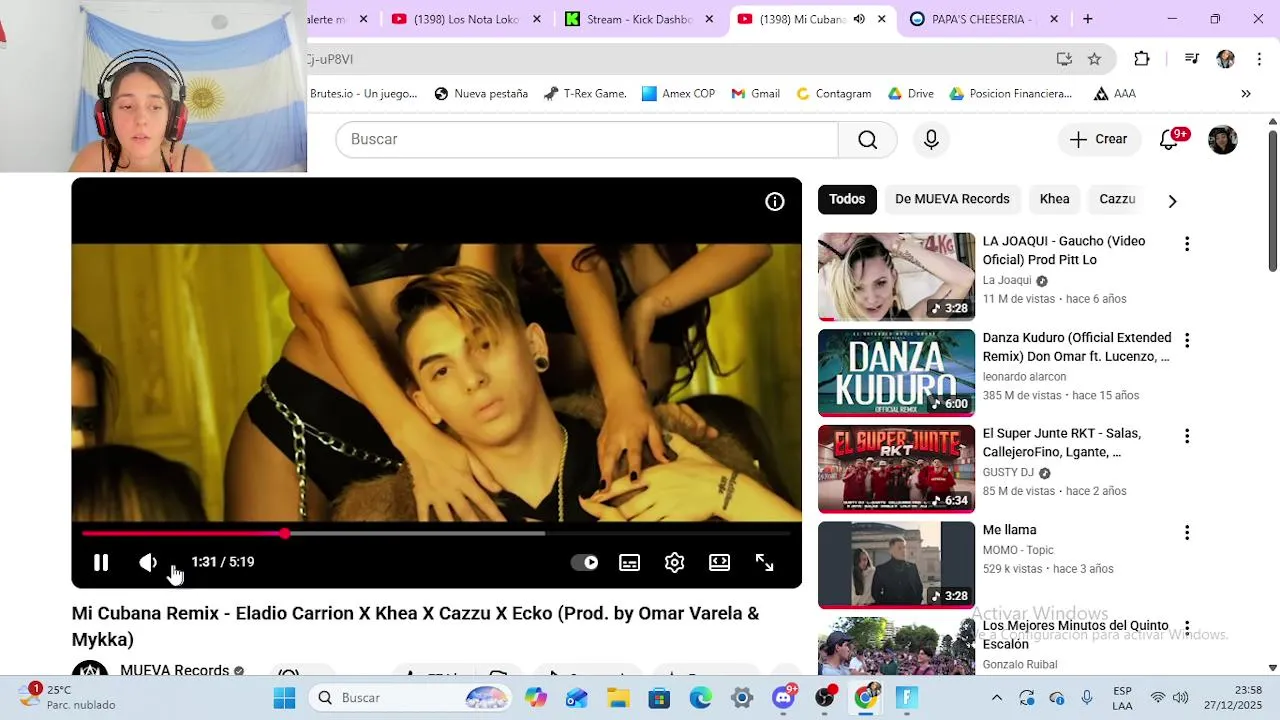Image resolution: width=1280 pixels, height=720 pixels.
Task: Mute the Mi Cubana tab audio icon
Action: pyautogui.click(x=859, y=19)
